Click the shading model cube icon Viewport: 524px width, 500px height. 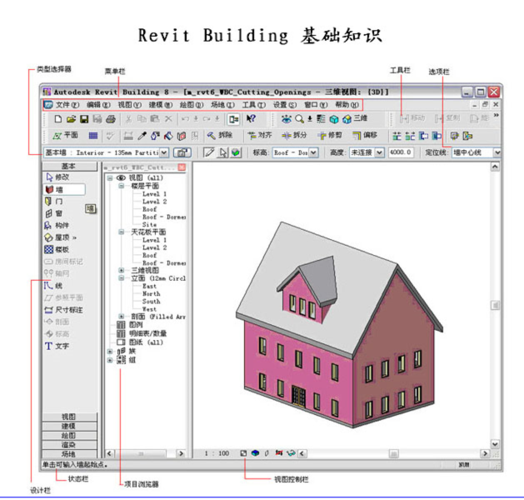point(255,453)
